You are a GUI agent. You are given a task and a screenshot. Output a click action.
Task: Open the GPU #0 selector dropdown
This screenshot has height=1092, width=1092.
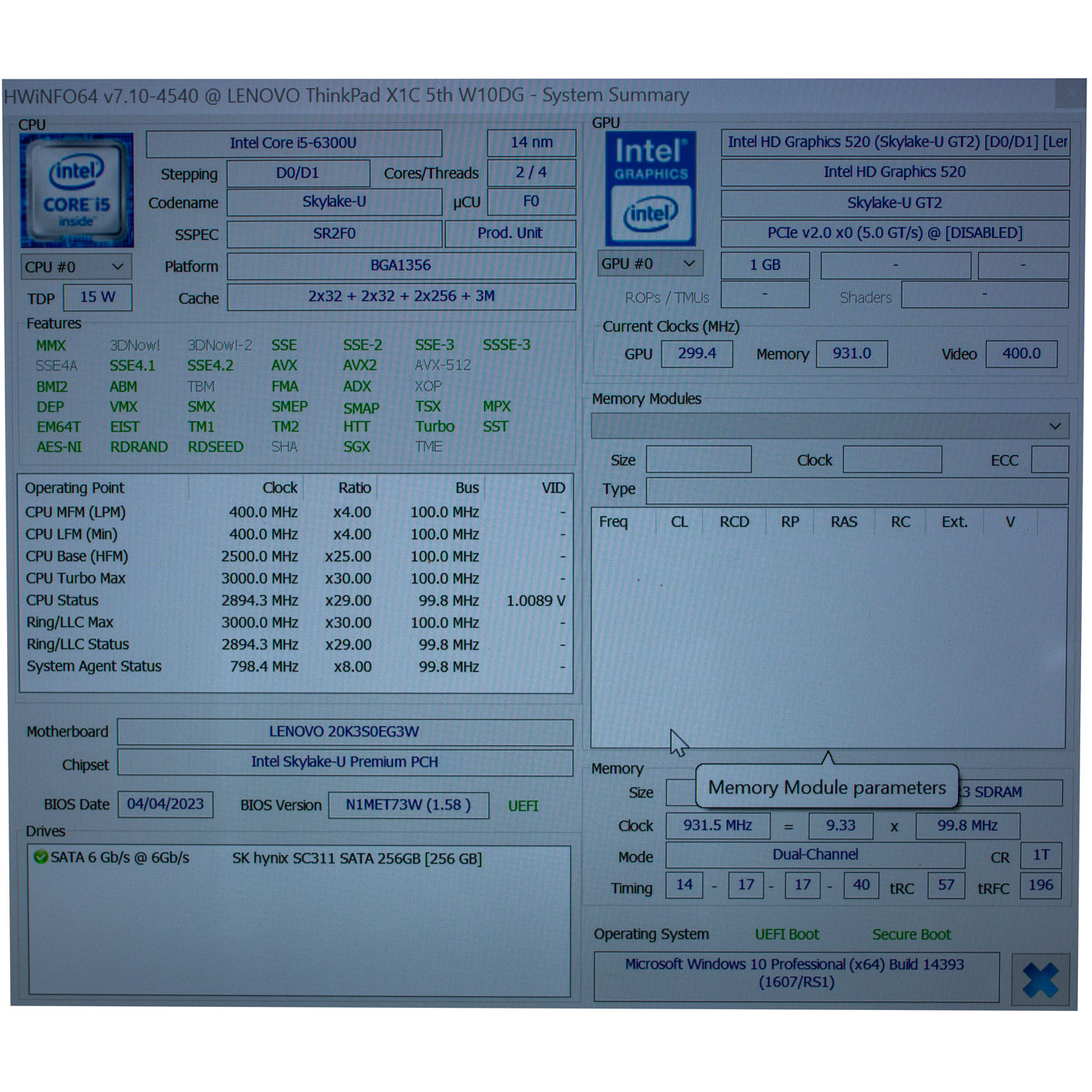pos(650,264)
